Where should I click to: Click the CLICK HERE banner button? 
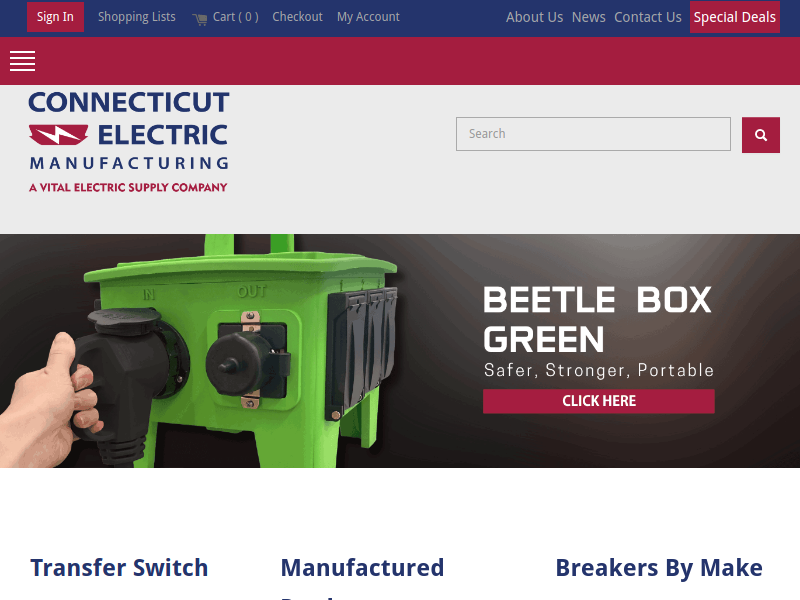coord(598,401)
